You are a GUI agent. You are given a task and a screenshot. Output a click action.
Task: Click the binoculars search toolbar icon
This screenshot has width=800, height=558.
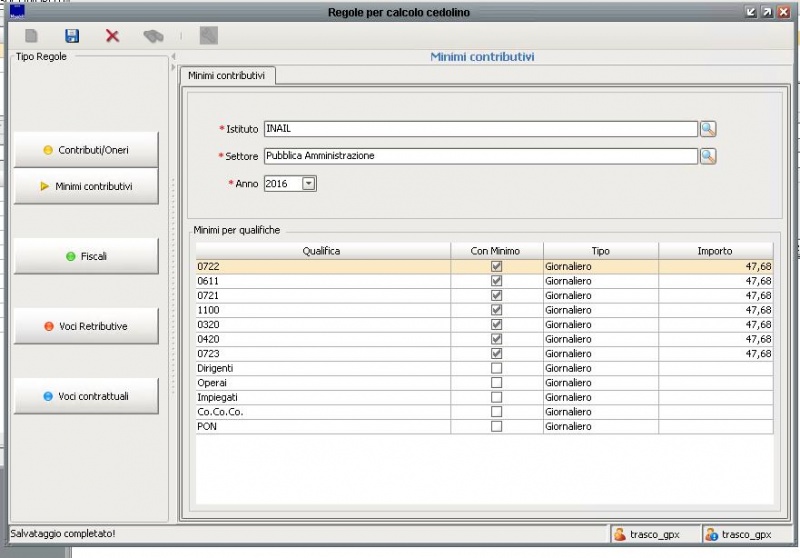click(152, 36)
